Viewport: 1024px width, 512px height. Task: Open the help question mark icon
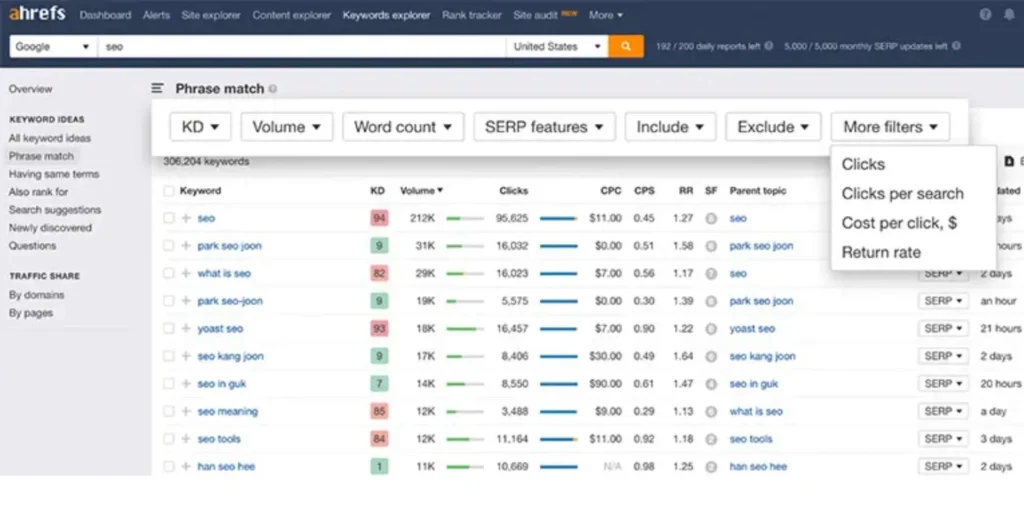tap(985, 15)
